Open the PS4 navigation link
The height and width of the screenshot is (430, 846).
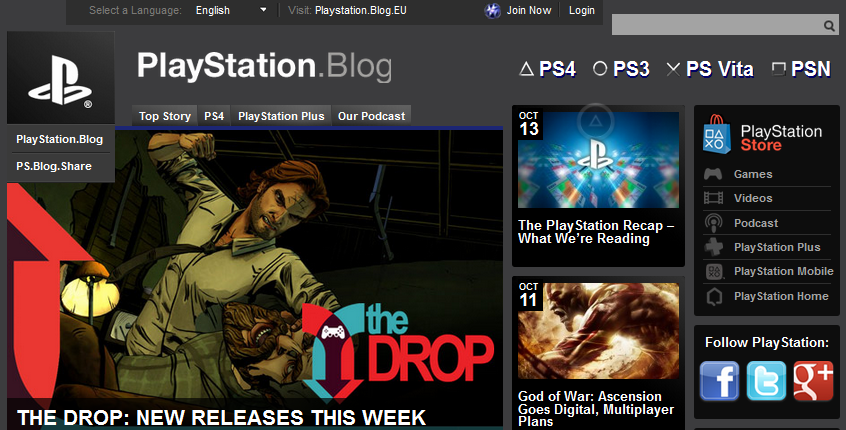[557, 69]
